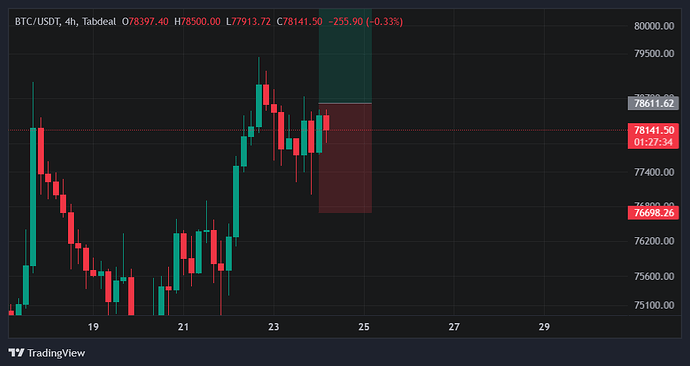This screenshot has height=366, width=690.
Task: Click the countdown timer 01:27:34
Action: pyautogui.click(x=653, y=142)
